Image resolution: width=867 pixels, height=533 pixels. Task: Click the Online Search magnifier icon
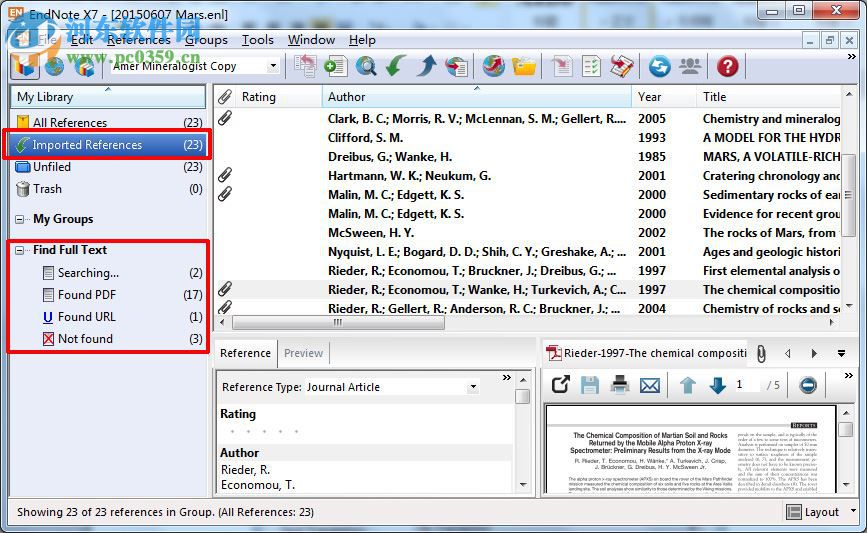coord(366,66)
